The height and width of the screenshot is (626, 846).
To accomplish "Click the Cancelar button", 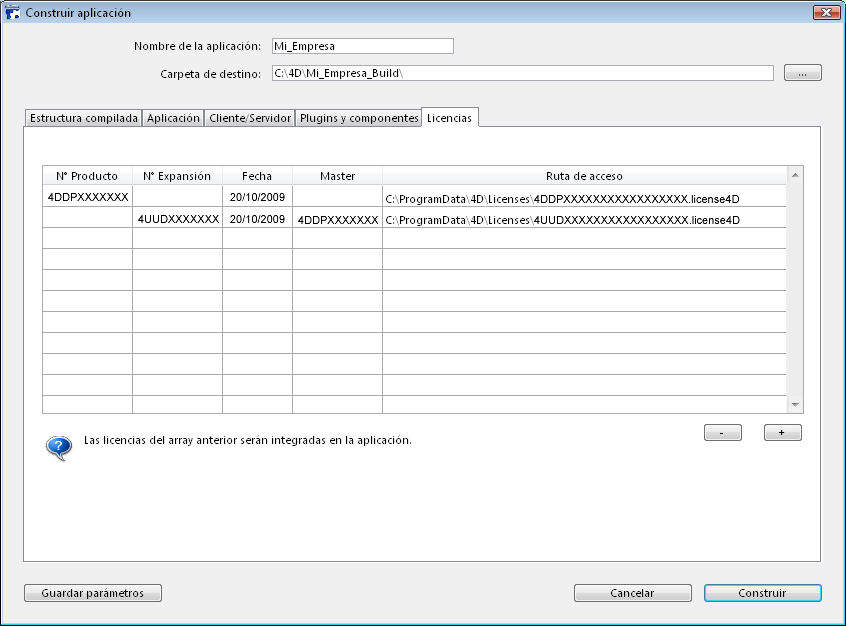I will [x=632, y=593].
